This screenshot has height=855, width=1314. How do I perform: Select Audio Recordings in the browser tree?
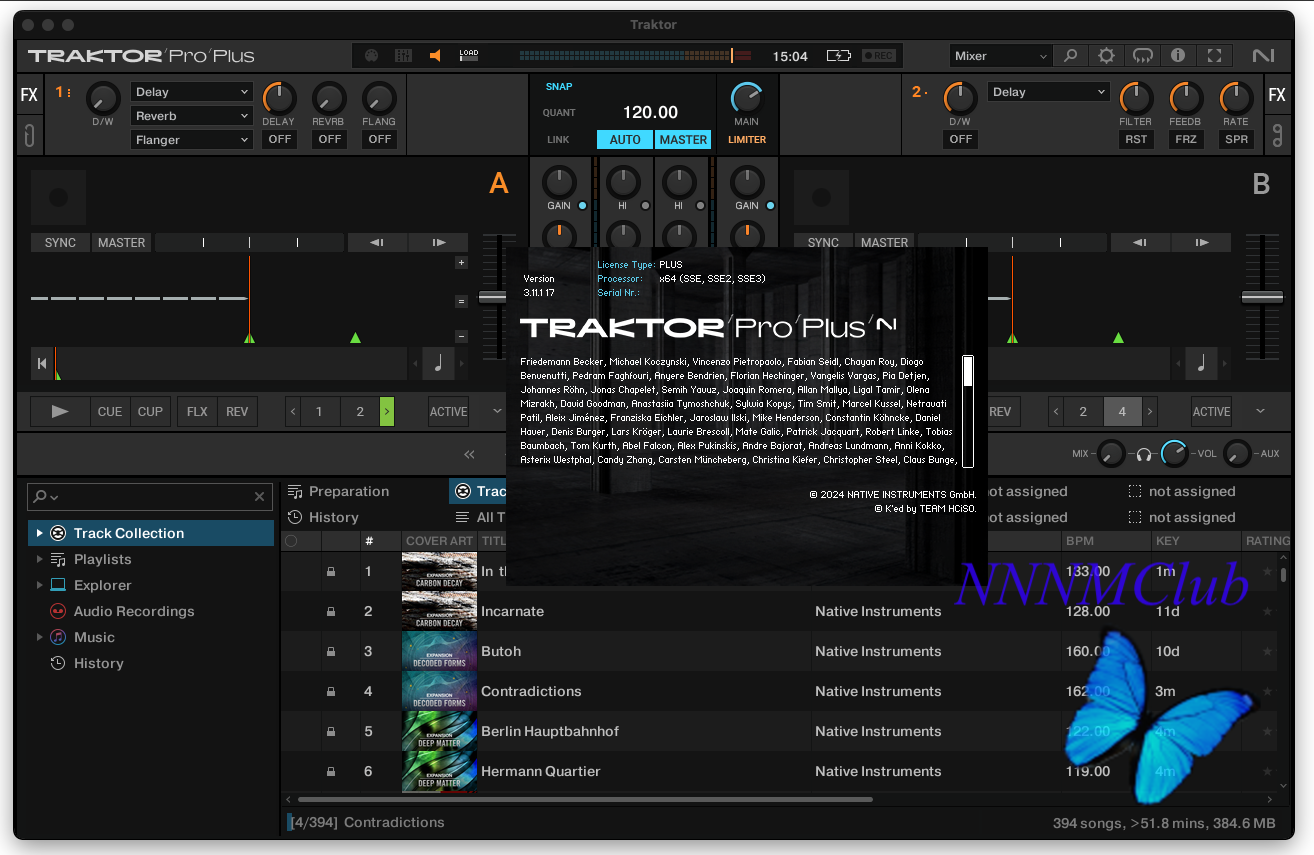[x=134, y=611]
